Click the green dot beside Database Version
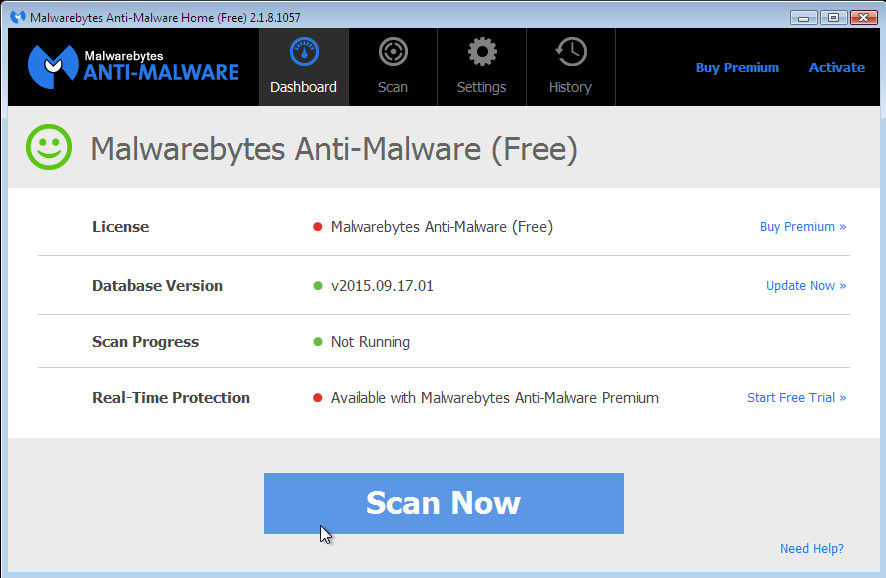This screenshot has width=886, height=578. click(318, 286)
